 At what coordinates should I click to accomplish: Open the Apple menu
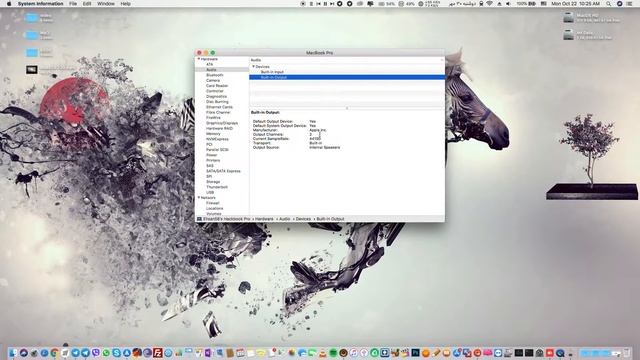click(9, 4)
